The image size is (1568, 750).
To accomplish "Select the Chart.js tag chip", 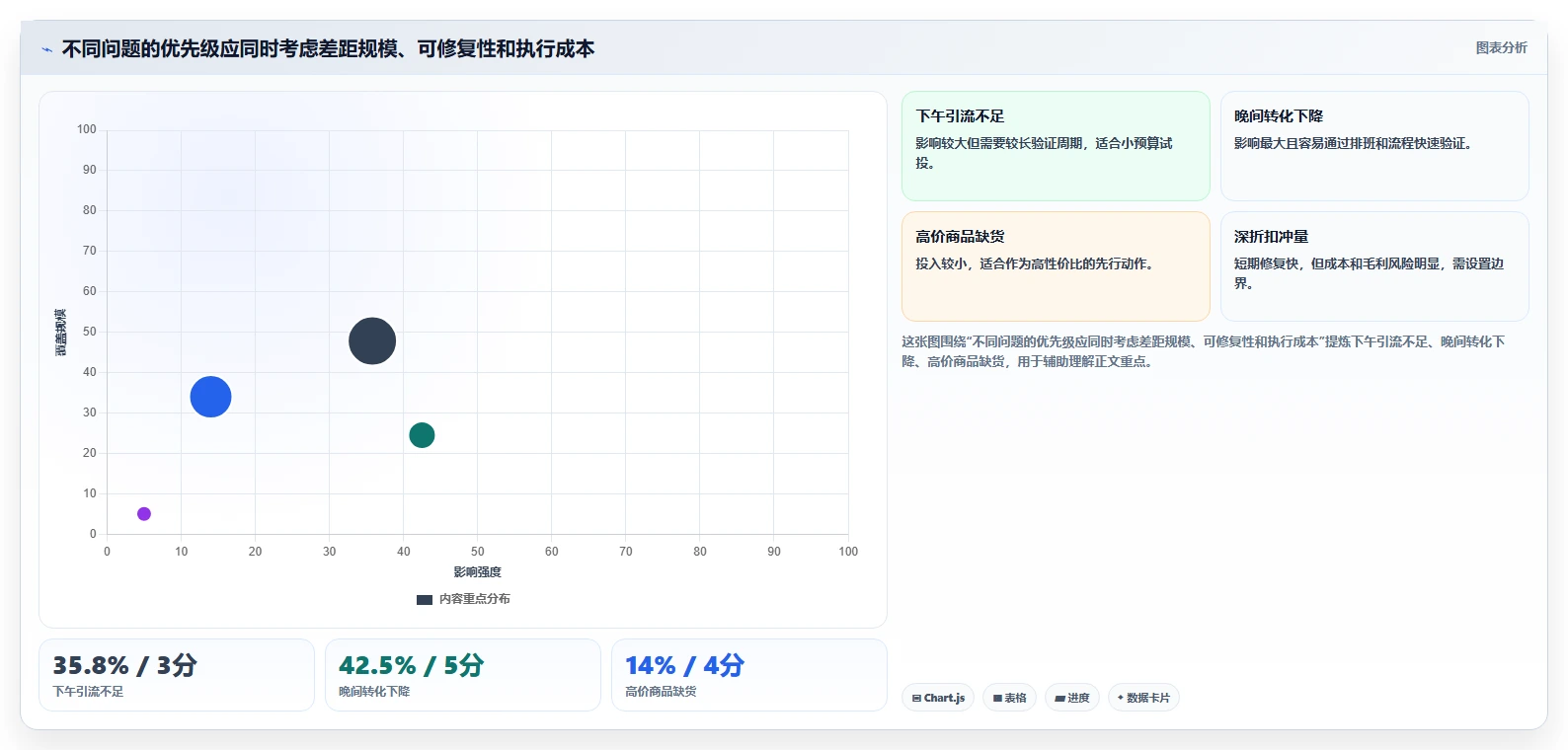I will (x=938, y=698).
